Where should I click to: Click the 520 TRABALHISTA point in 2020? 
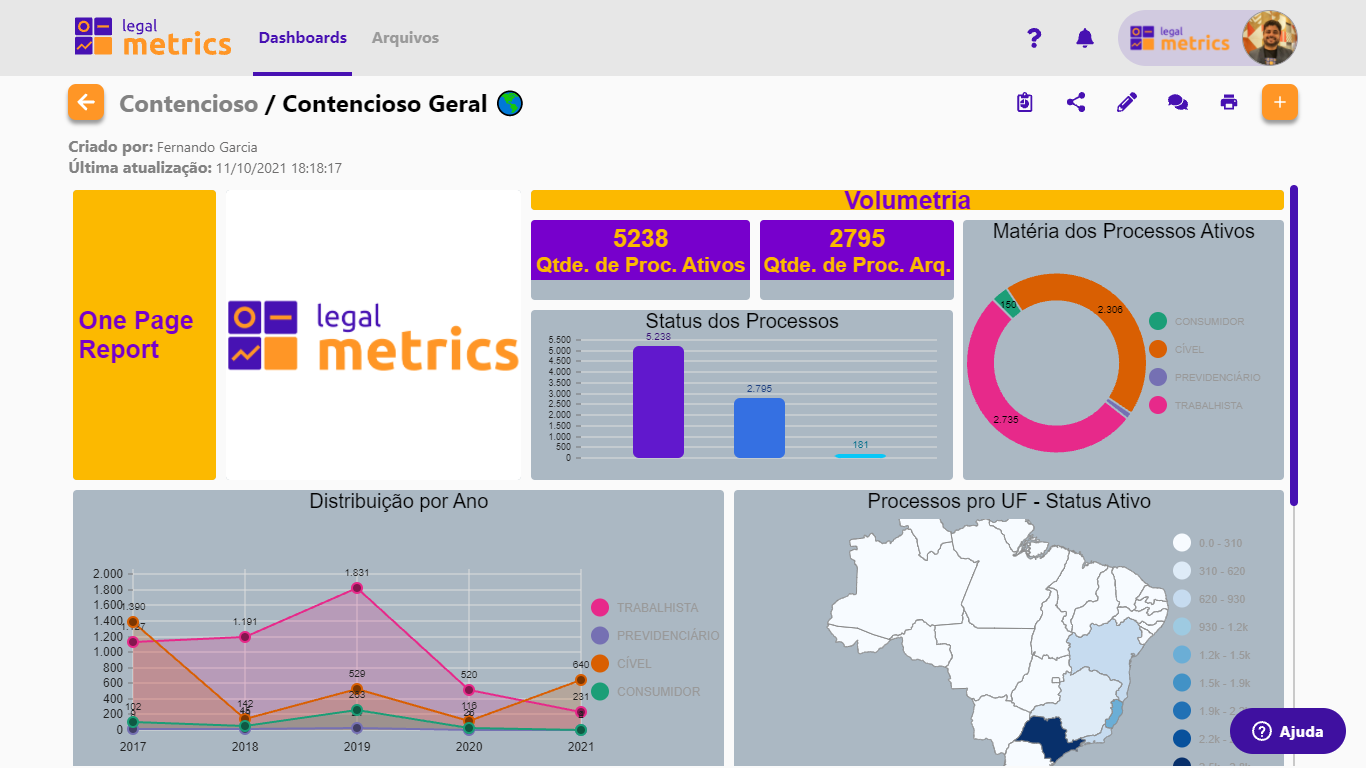469,690
